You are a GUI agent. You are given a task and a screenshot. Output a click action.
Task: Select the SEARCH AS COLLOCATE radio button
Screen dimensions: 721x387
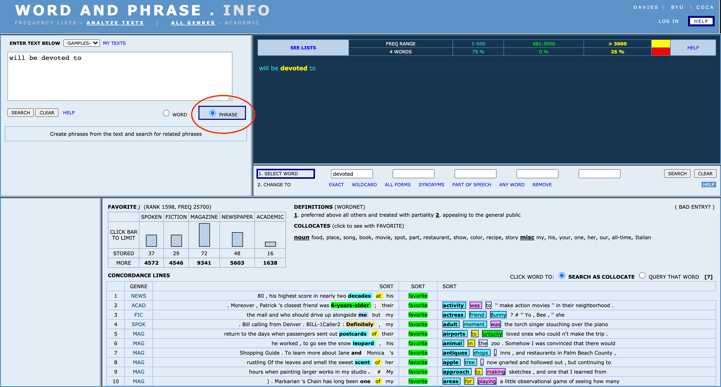tap(561, 276)
